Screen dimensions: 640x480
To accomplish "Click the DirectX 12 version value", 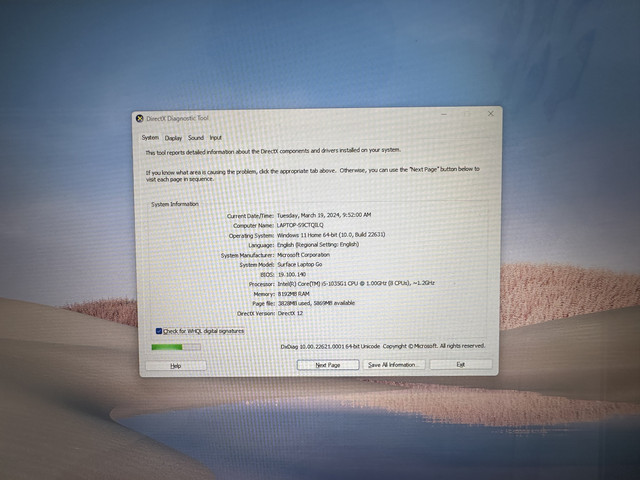I will [x=290, y=313].
